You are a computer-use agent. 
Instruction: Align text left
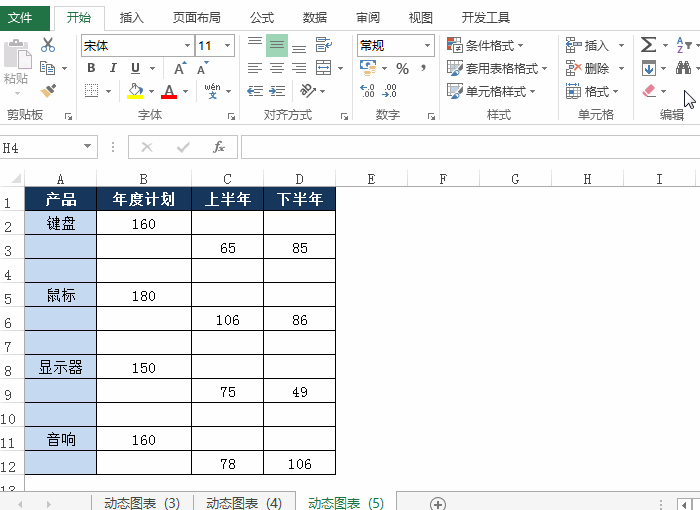pos(255,68)
